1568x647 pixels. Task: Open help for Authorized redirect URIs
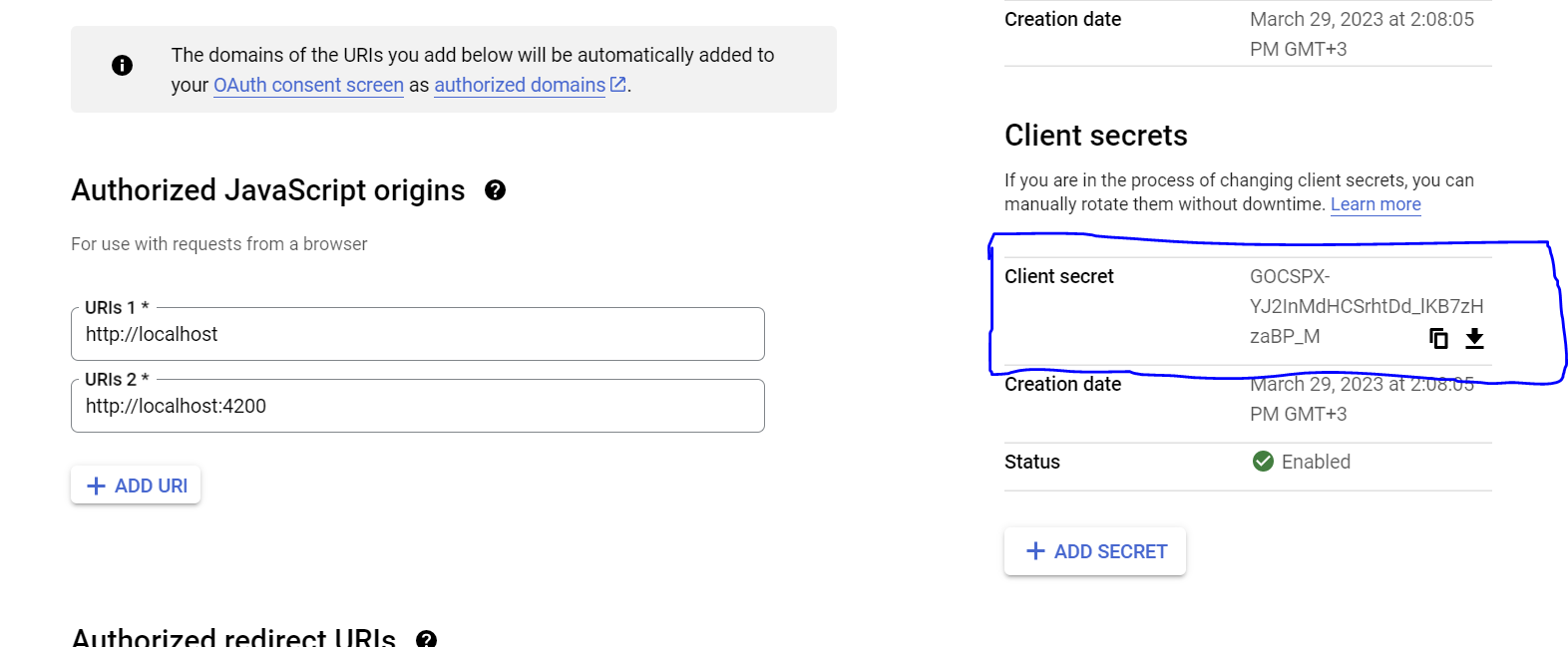click(426, 639)
